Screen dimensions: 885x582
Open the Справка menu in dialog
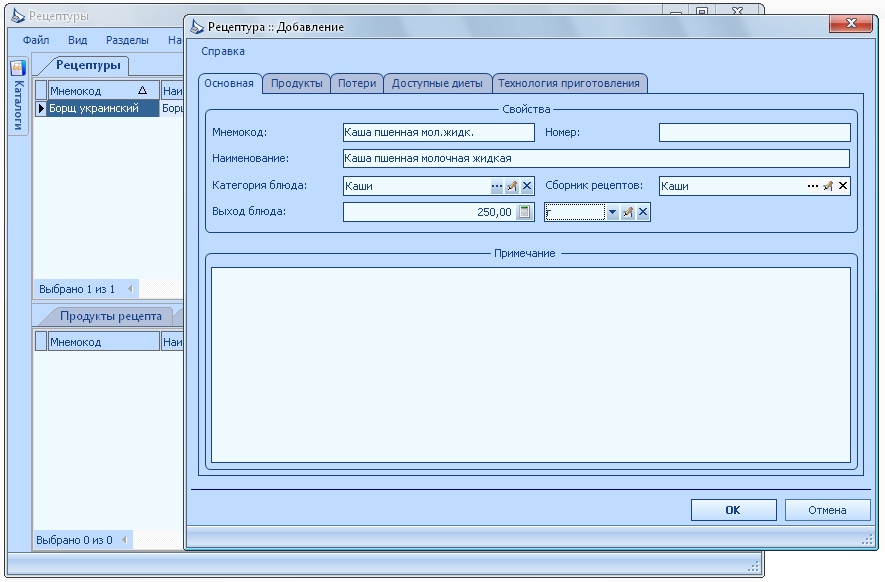[223, 51]
